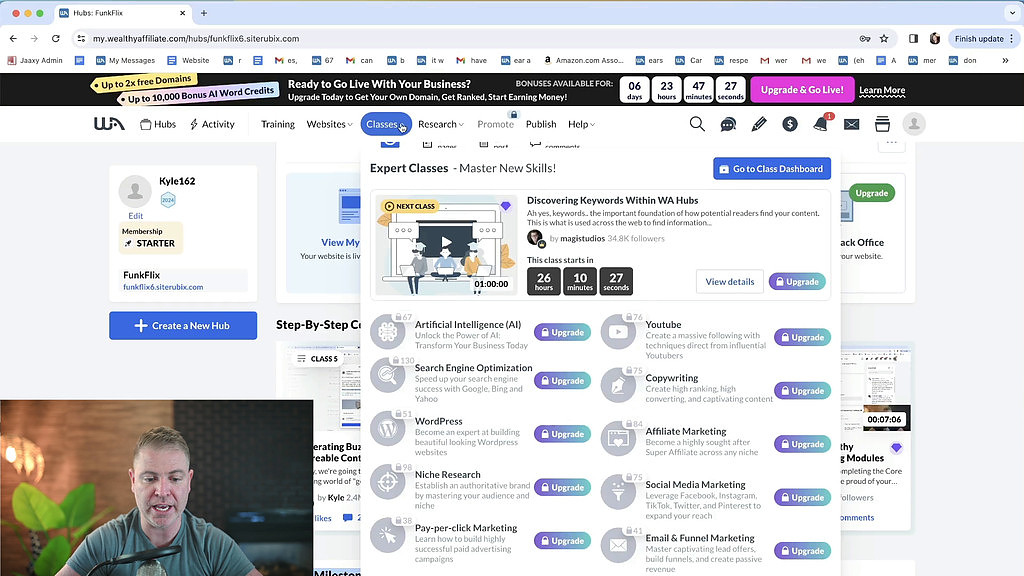
Task: Click Go to Class Dashboard button
Action: (x=771, y=169)
